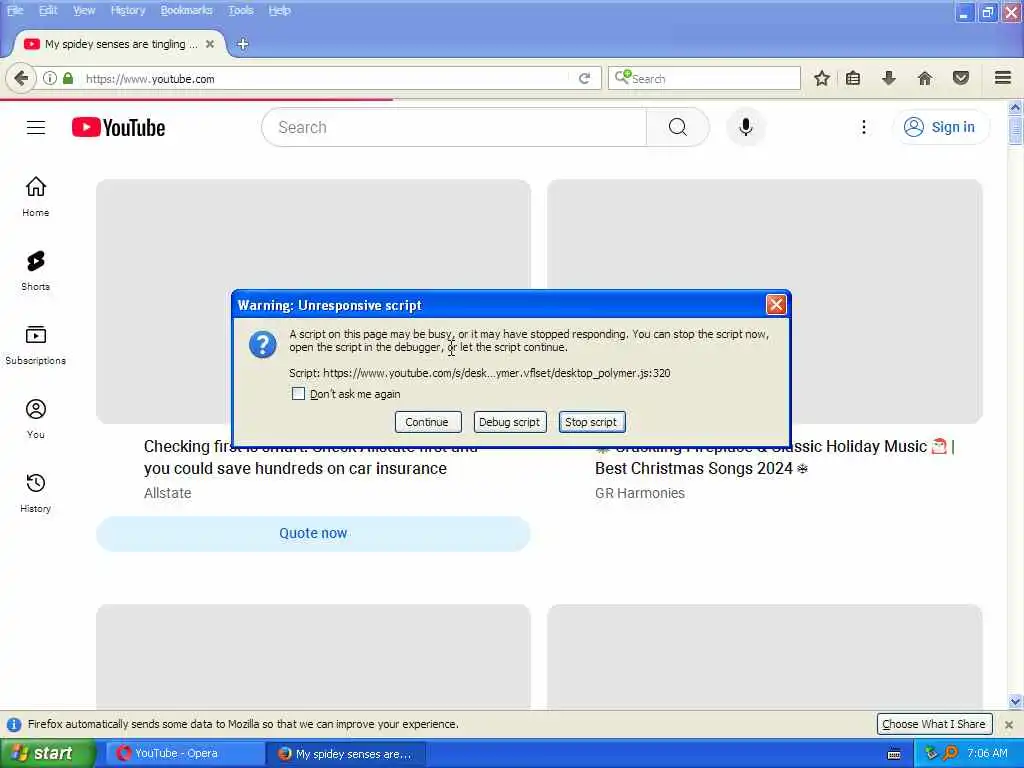
Task: Toggle YouTube guide hamburger menu
Action: 36,127
